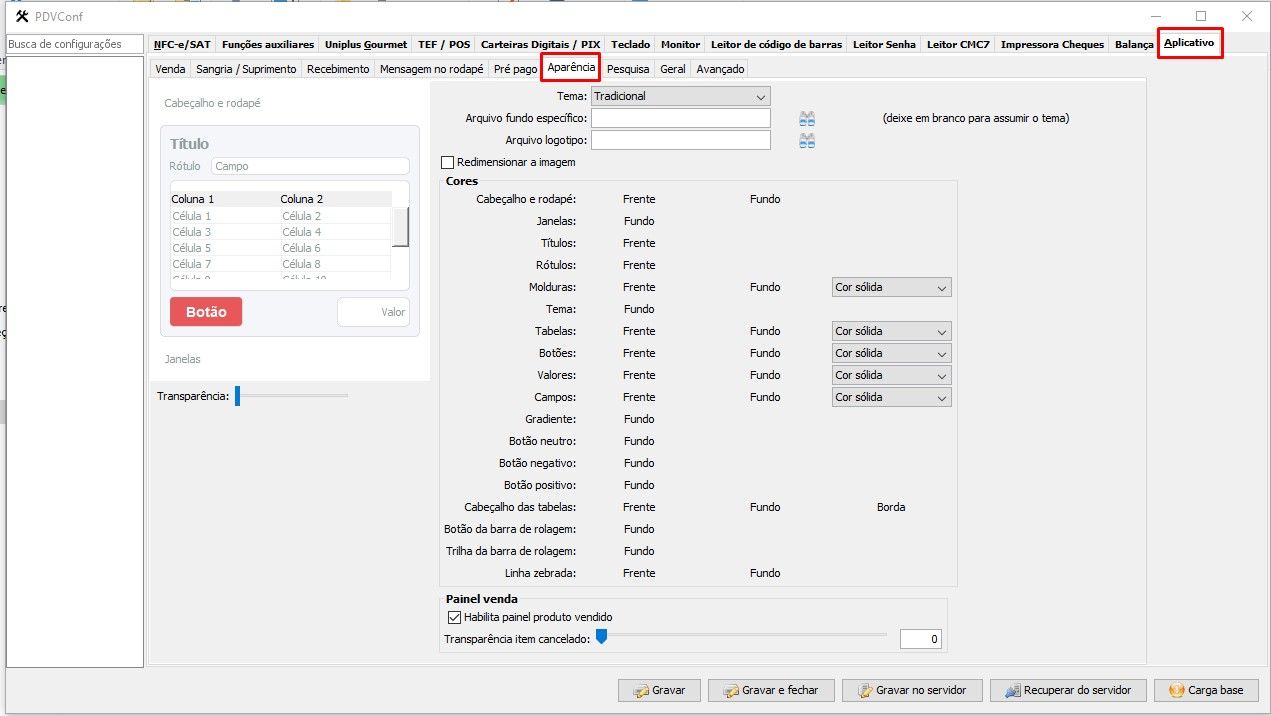Open Botões Cor sólida dropdown
The height and width of the screenshot is (716, 1271).
(x=891, y=353)
